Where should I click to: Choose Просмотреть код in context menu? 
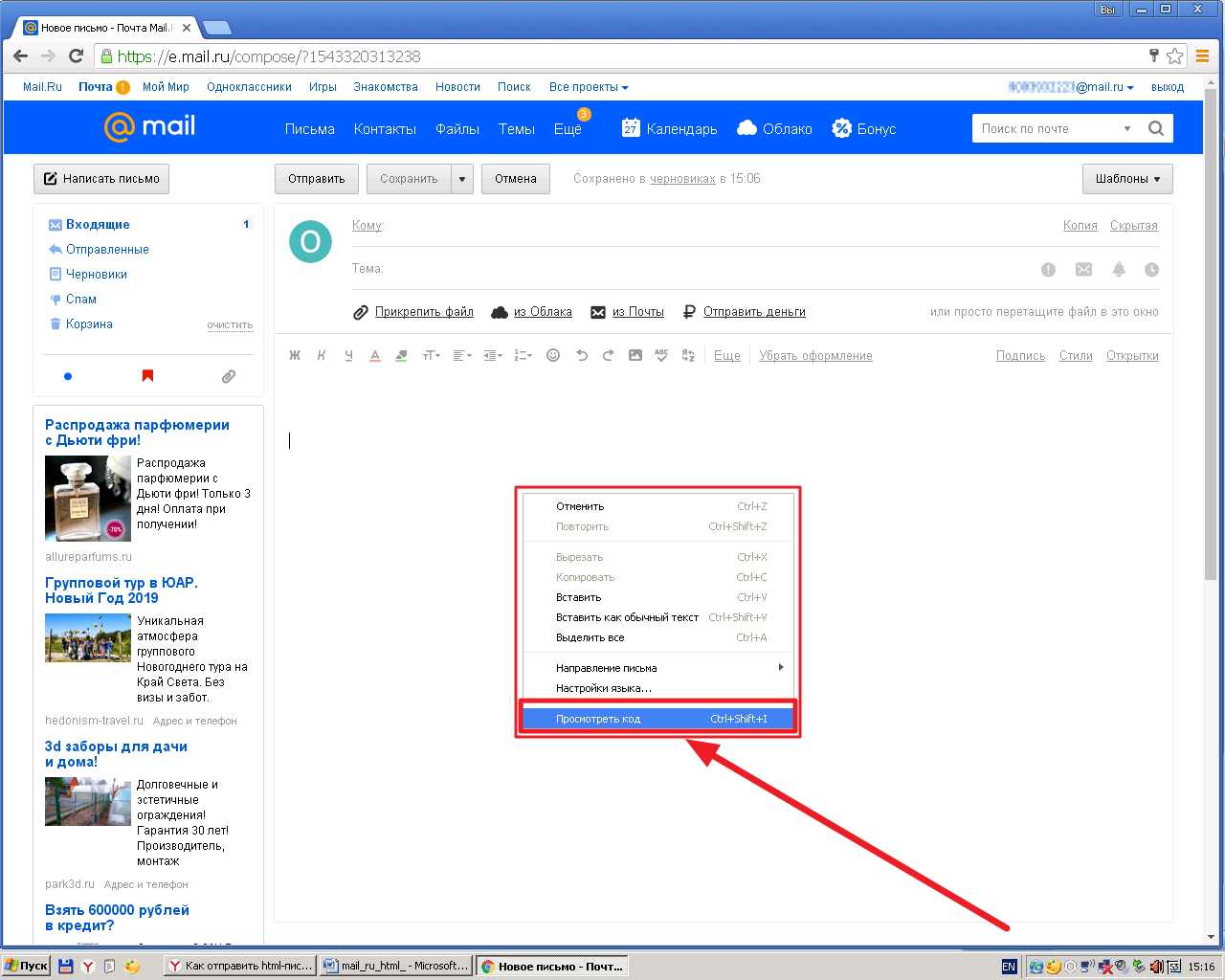(598, 719)
